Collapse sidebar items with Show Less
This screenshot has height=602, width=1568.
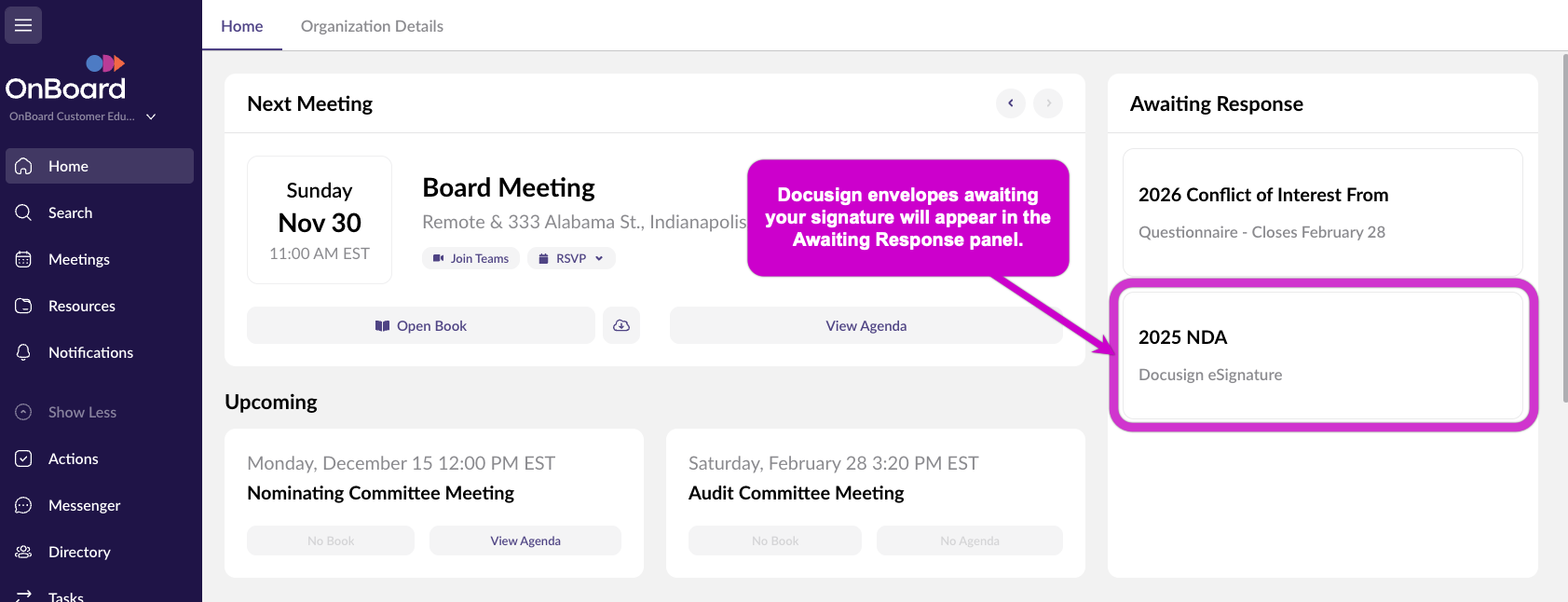[82, 412]
